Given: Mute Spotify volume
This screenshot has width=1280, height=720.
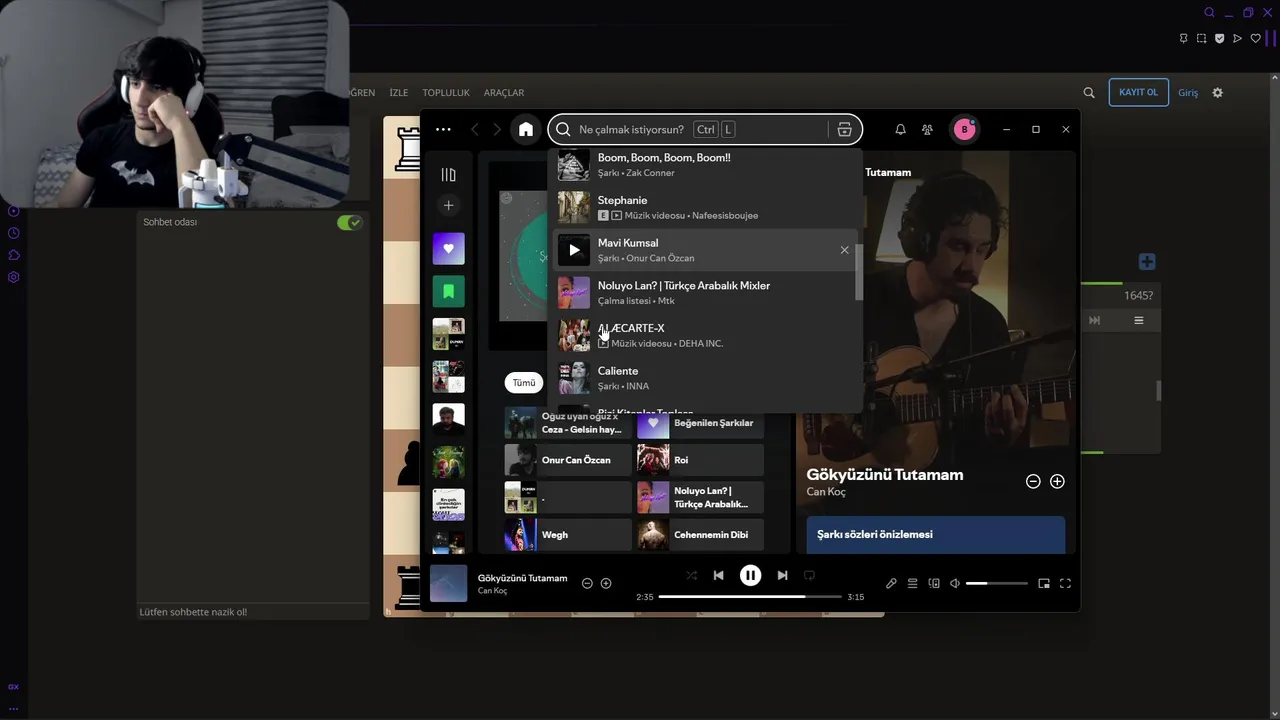Looking at the screenshot, I should pos(955,583).
